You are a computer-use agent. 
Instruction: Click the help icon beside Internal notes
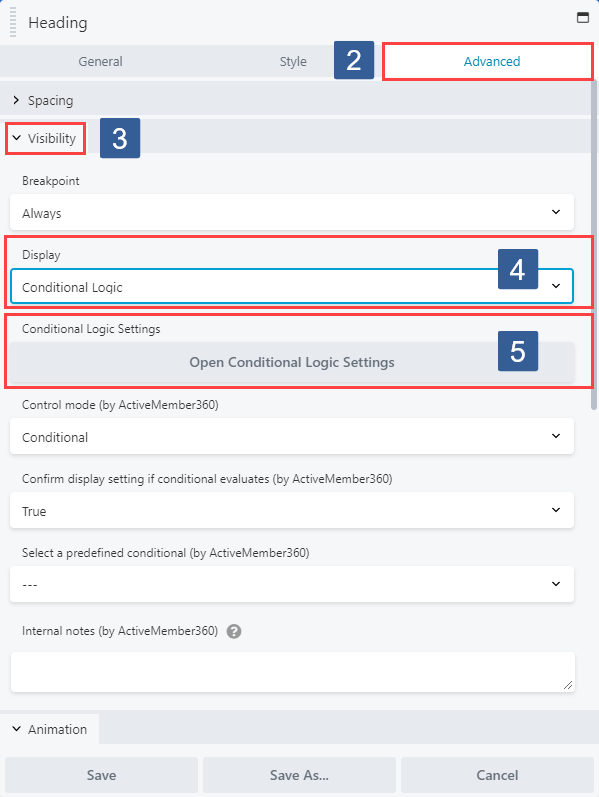point(234,631)
